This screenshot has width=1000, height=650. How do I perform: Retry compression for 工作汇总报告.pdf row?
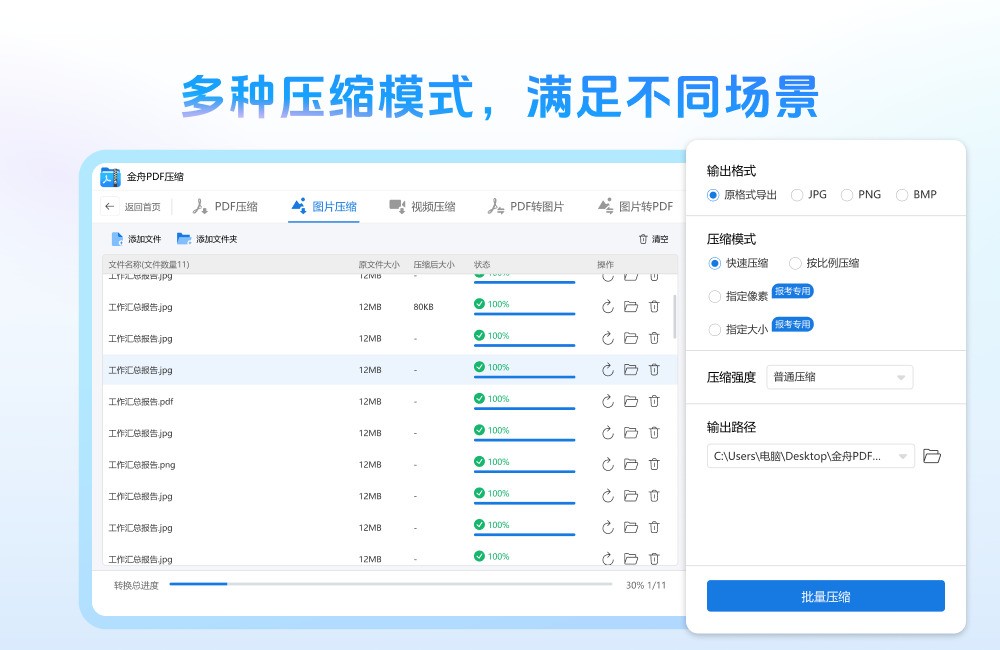pyautogui.click(x=607, y=400)
